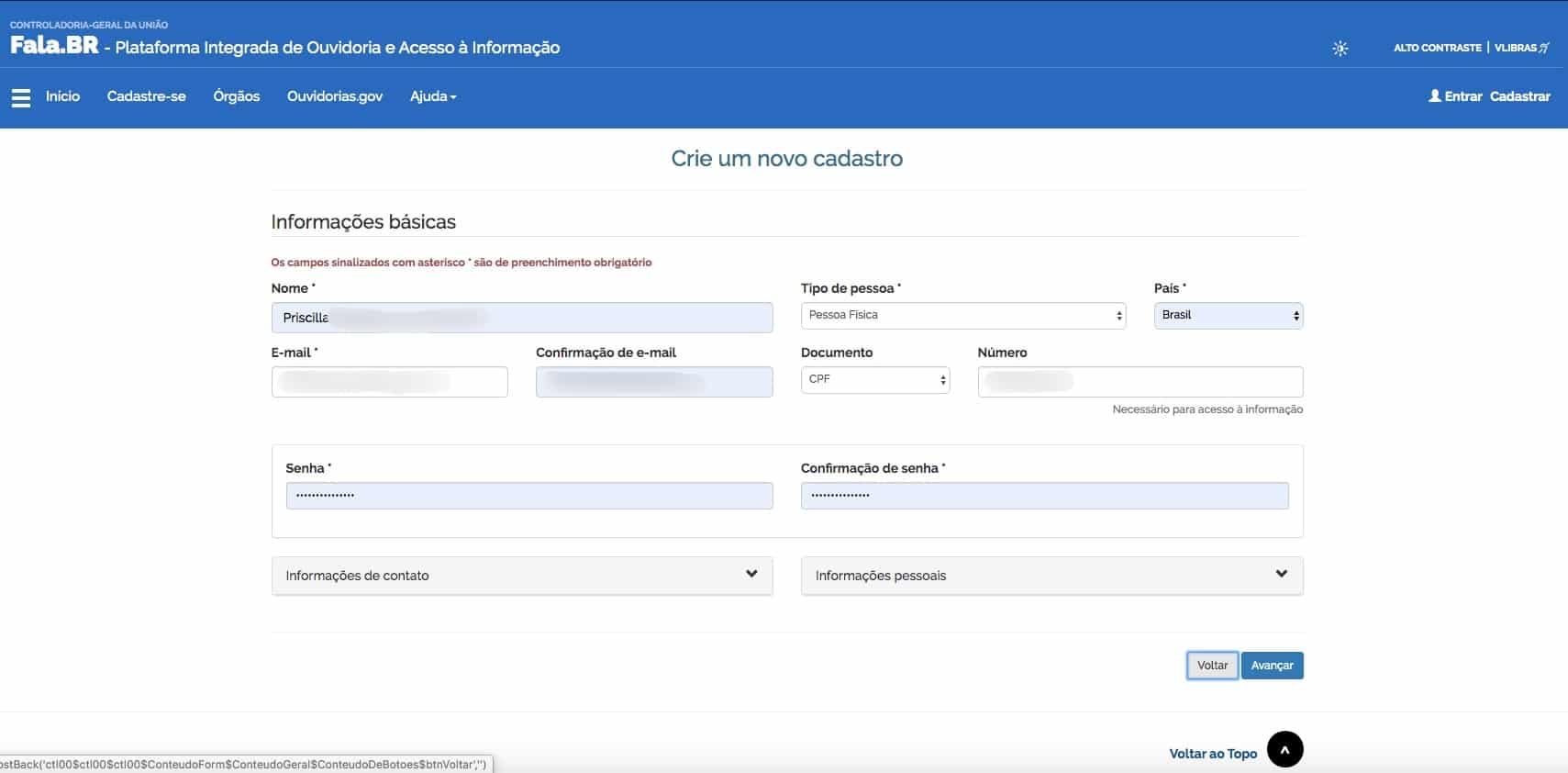Enable VLIBRAS accessibility
Screen dimensions: 1568x773
(1521, 48)
